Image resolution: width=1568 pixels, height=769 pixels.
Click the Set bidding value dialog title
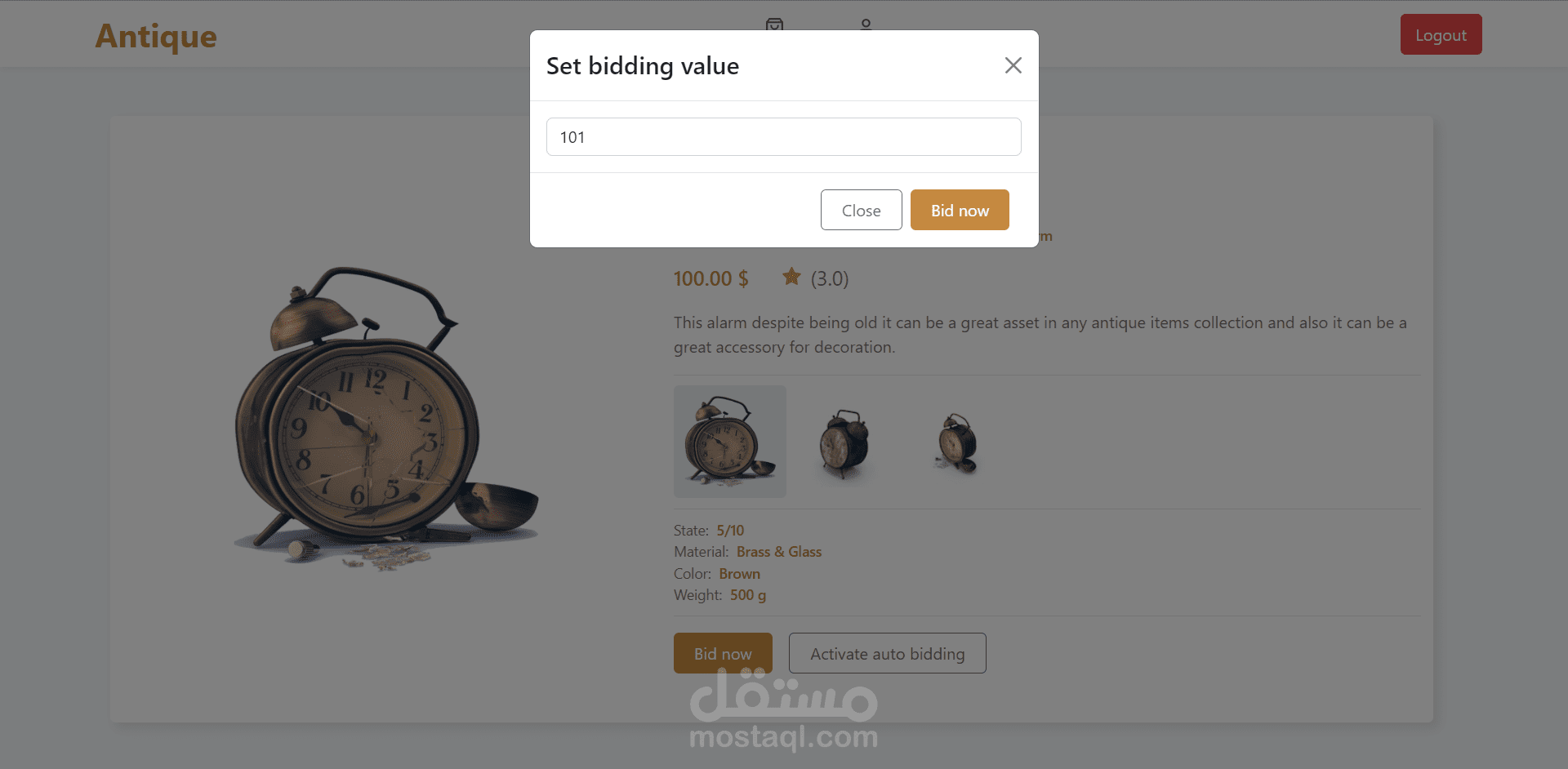point(643,65)
